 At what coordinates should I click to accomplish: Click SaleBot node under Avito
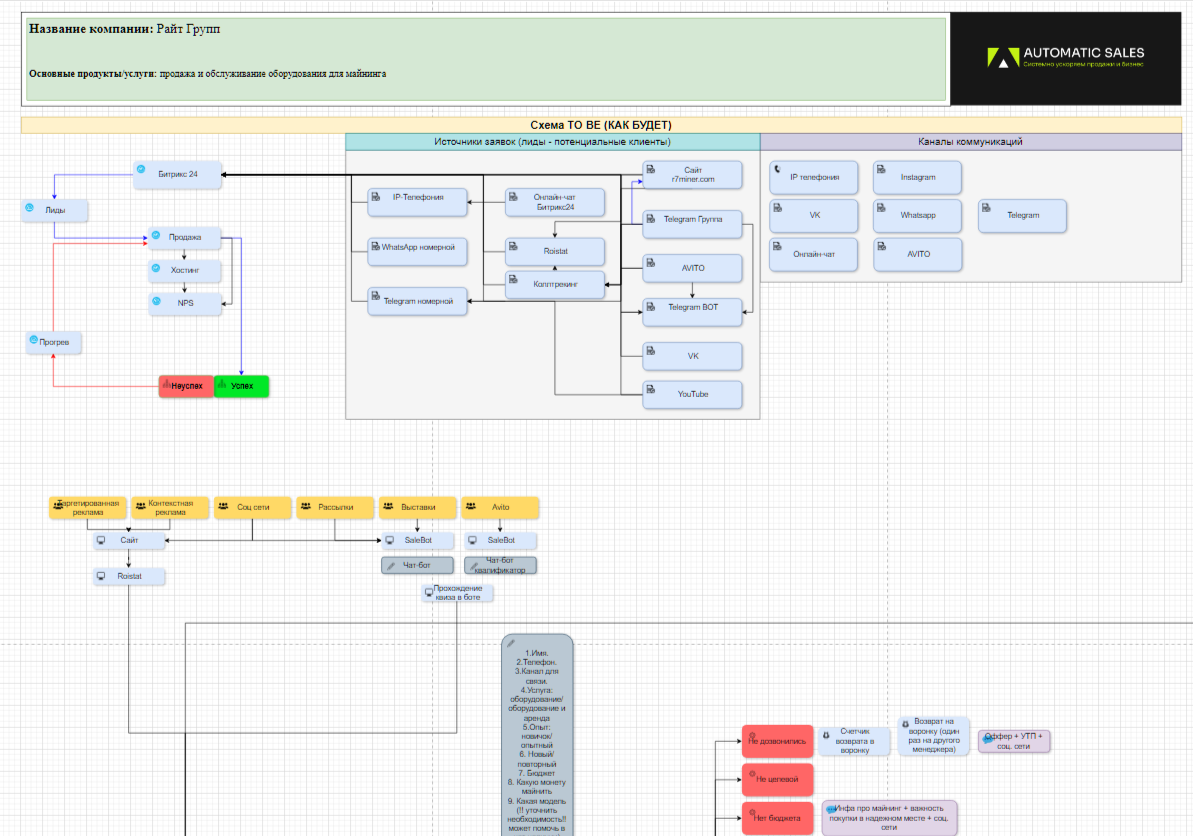click(501, 540)
